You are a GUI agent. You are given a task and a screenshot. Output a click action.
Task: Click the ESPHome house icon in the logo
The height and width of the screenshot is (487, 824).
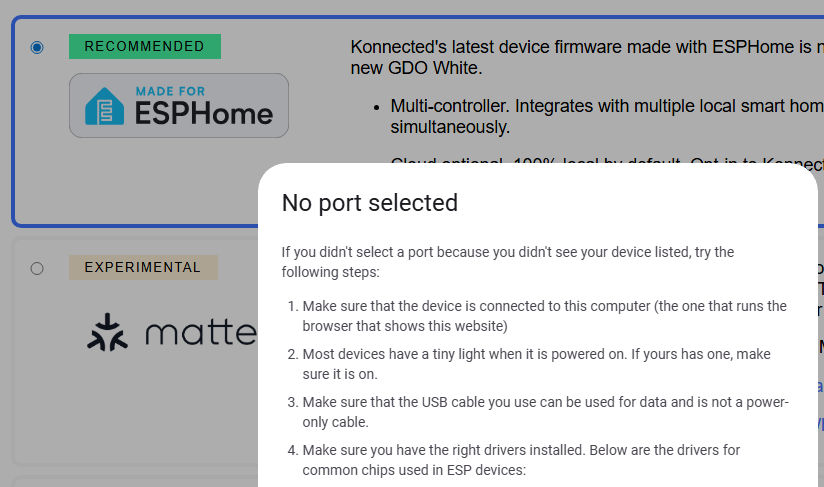(103, 106)
